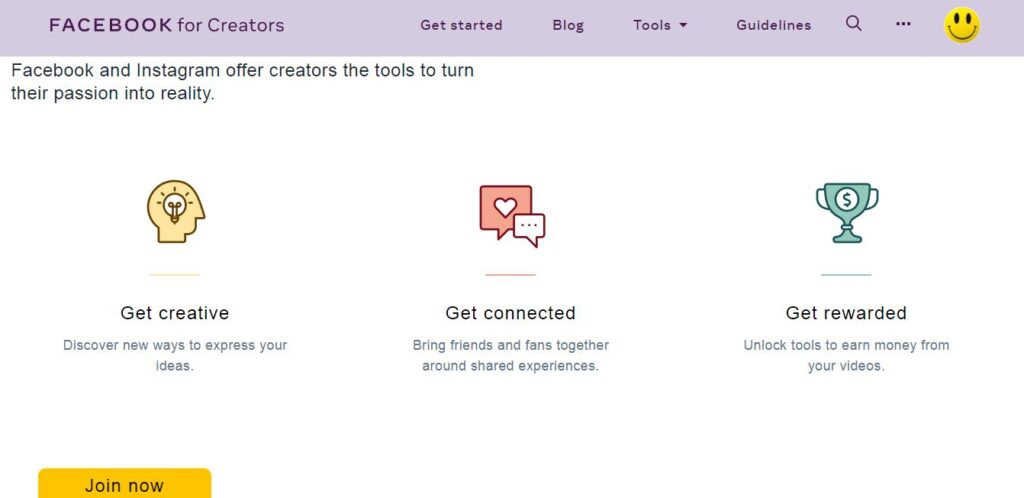This screenshot has height=498, width=1024.
Task: Open the search magnifier icon
Action: (x=854, y=24)
